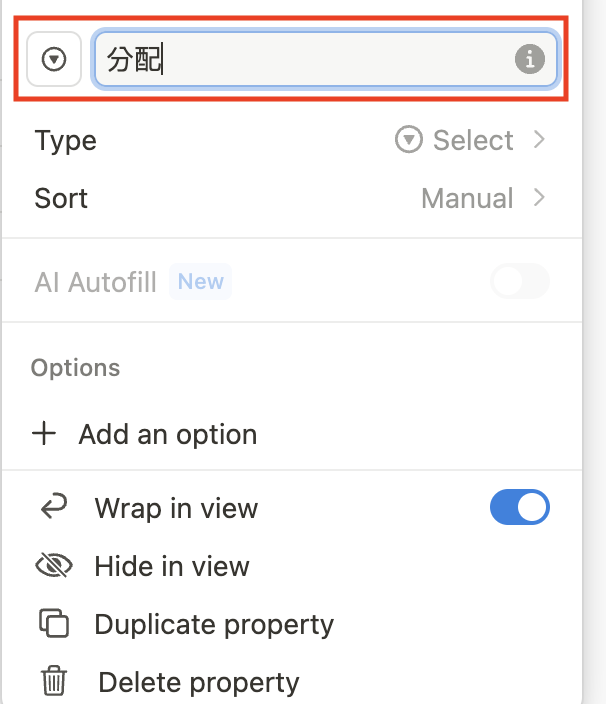
Task: Click the New badge beside AI Autofill
Action: [200, 282]
